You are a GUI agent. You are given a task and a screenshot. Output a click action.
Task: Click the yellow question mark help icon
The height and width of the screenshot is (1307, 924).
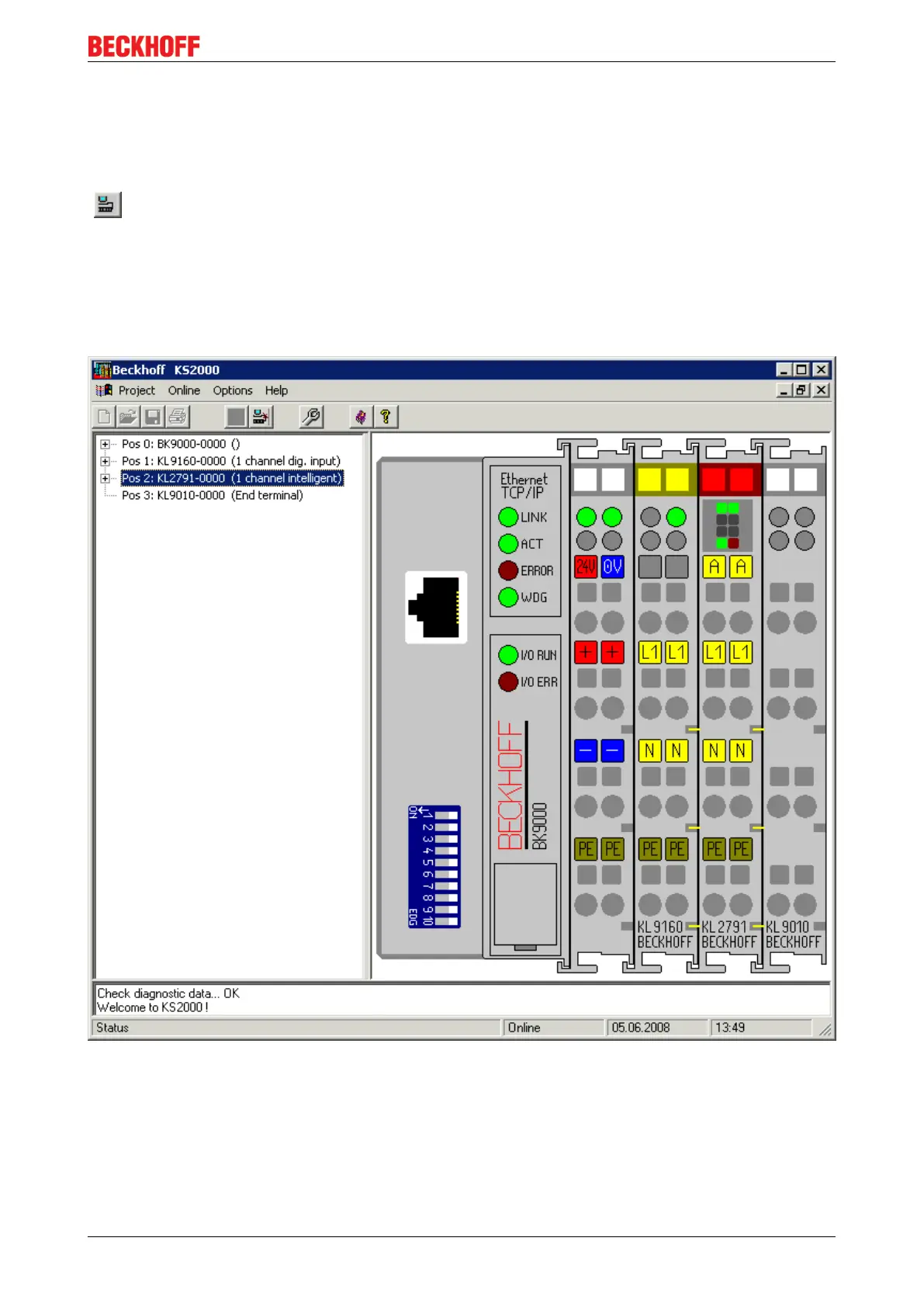tap(386, 417)
